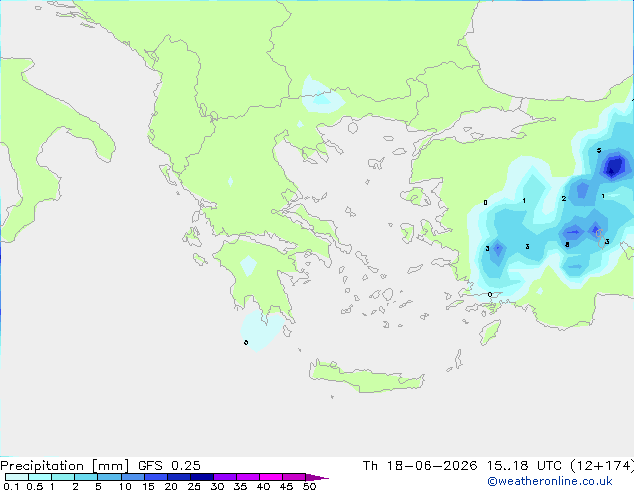The height and width of the screenshot is (490, 634).
Task: Click the "20" legend scale label
Action: (x=171, y=486)
